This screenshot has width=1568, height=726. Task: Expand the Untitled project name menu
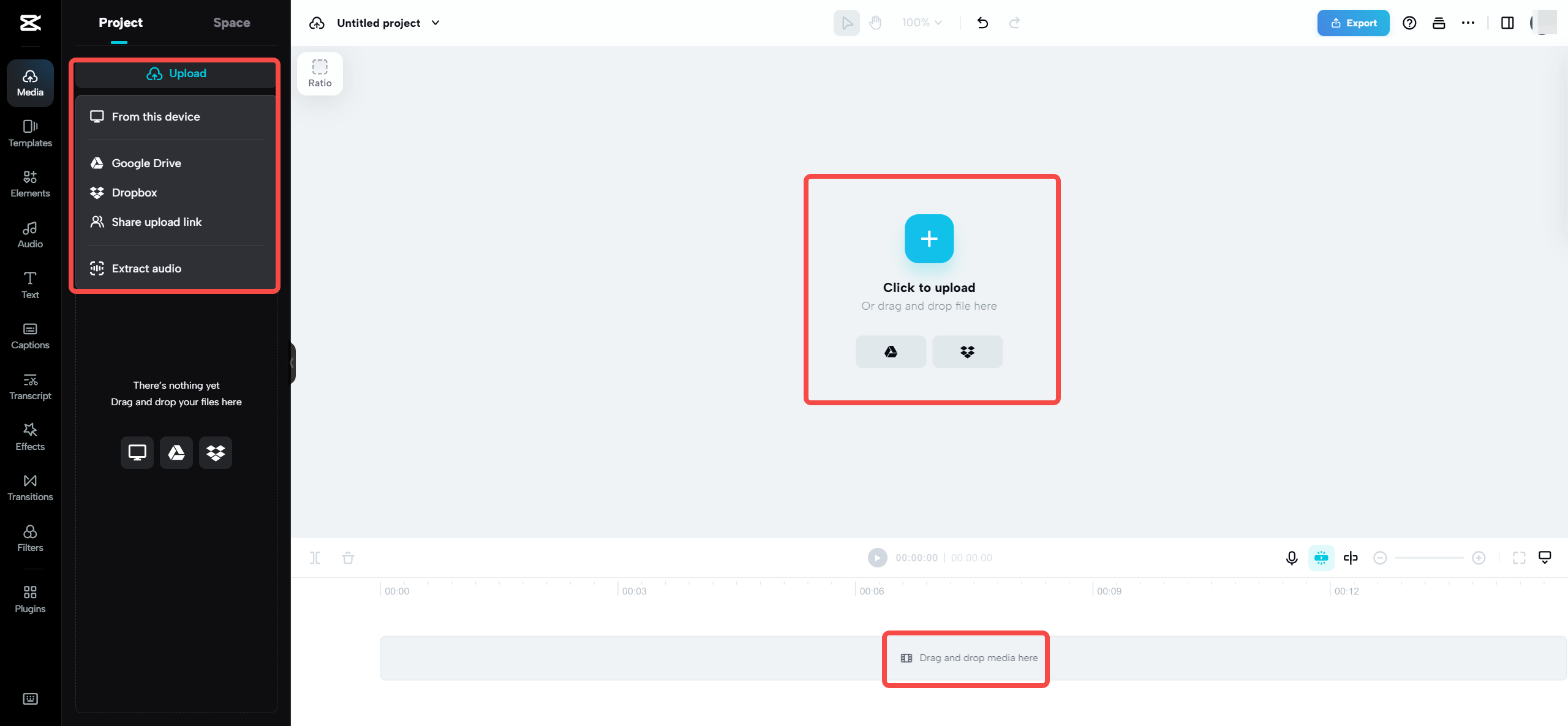[435, 23]
